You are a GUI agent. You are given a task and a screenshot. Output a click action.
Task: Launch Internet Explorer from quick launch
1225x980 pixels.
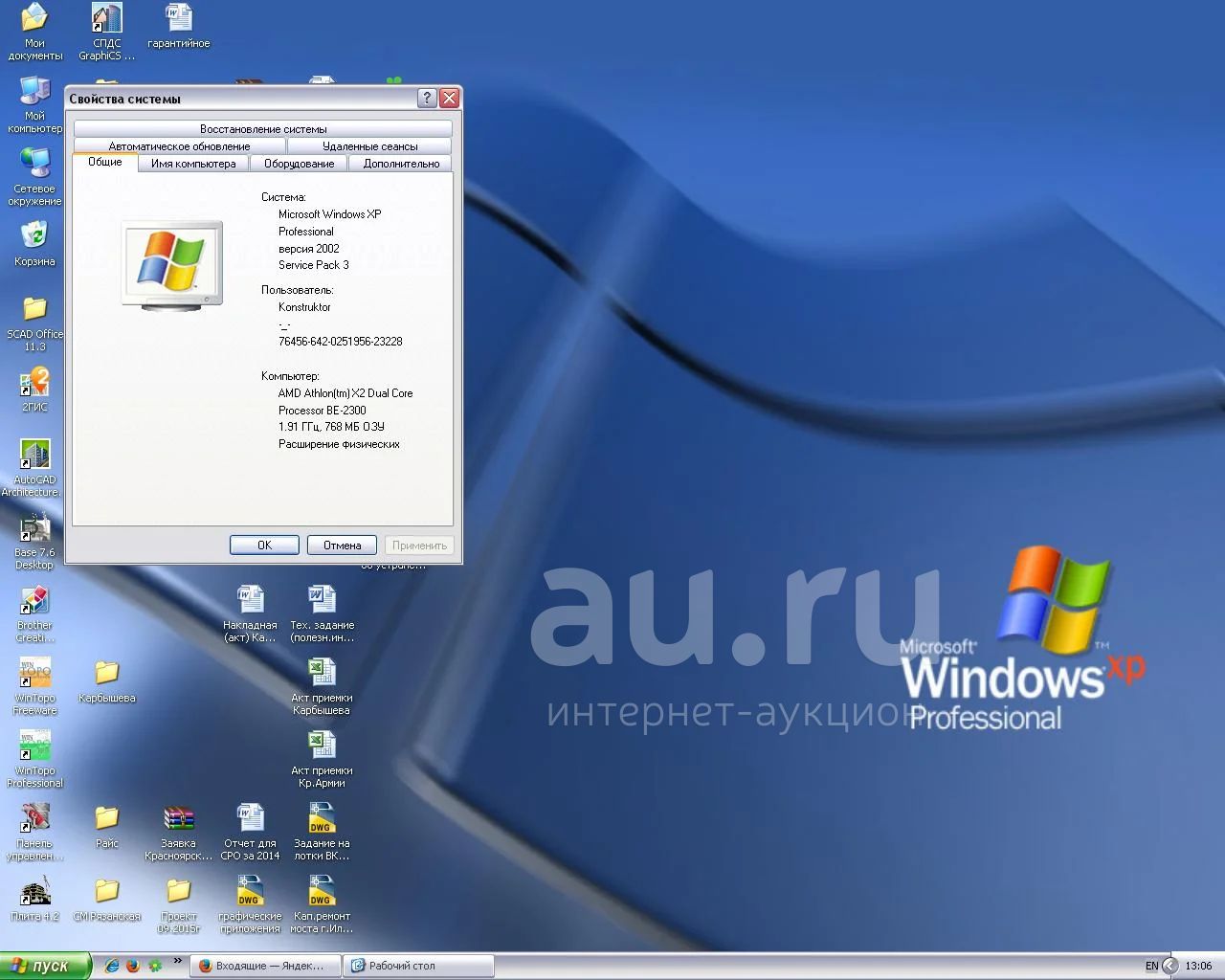111,966
